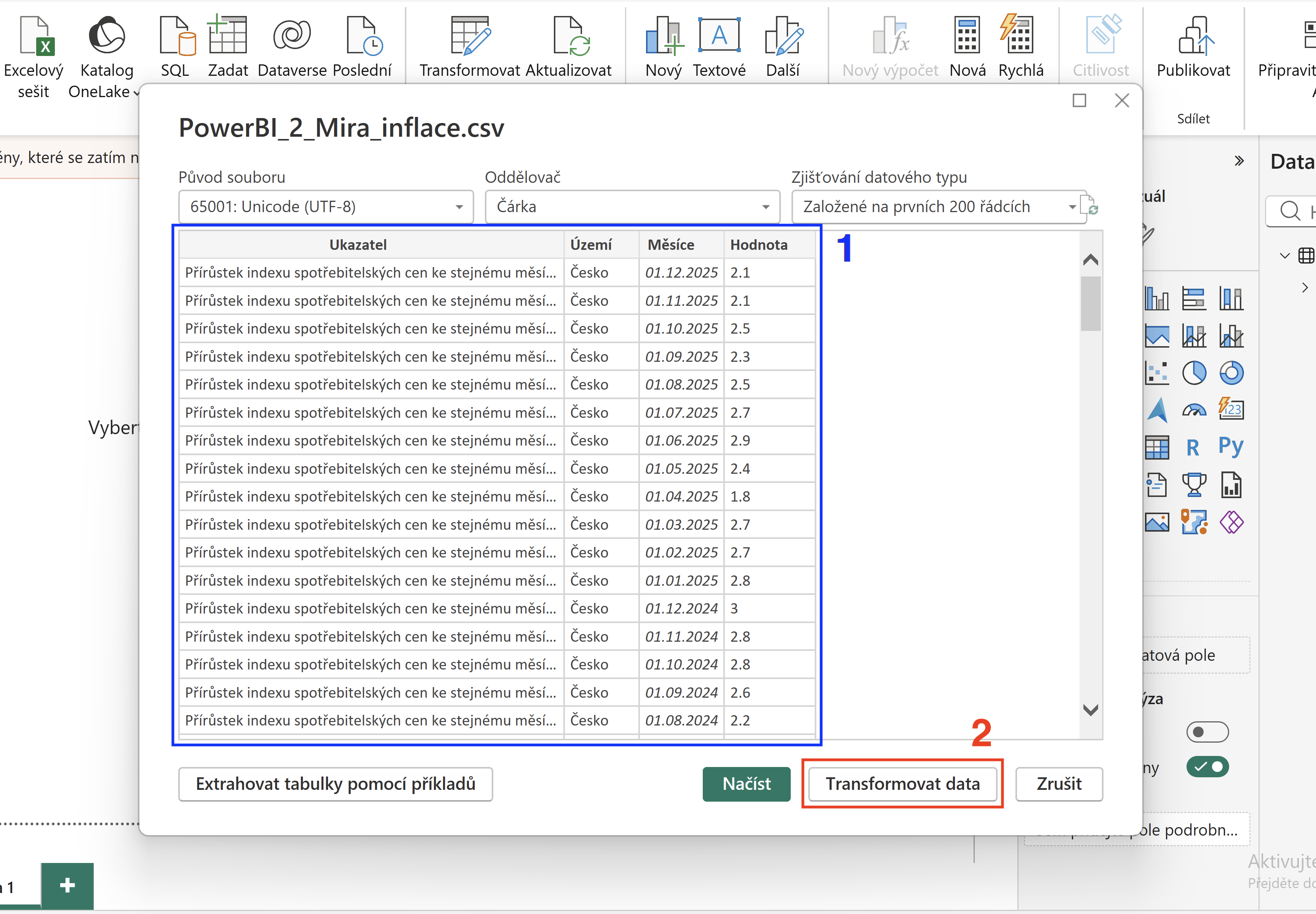Toggle the off switch in visualizations pane

pyautogui.click(x=1207, y=731)
